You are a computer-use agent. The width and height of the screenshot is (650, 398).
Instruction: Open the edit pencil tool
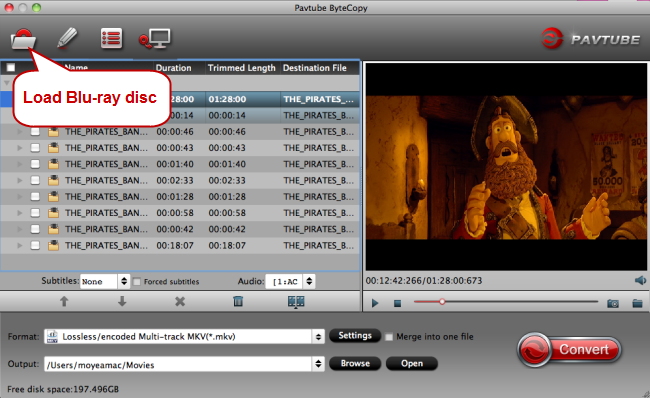tap(67, 38)
